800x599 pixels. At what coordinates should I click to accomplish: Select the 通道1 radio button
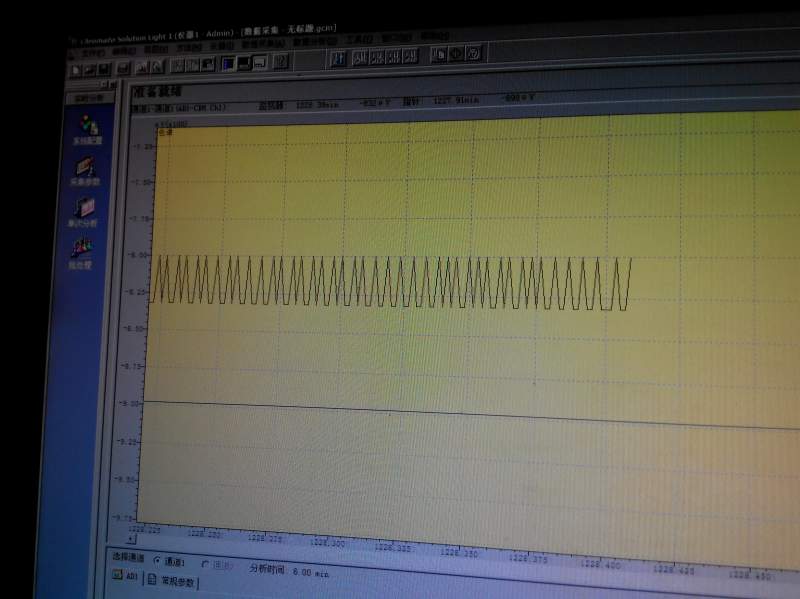click(x=157, y=561)
